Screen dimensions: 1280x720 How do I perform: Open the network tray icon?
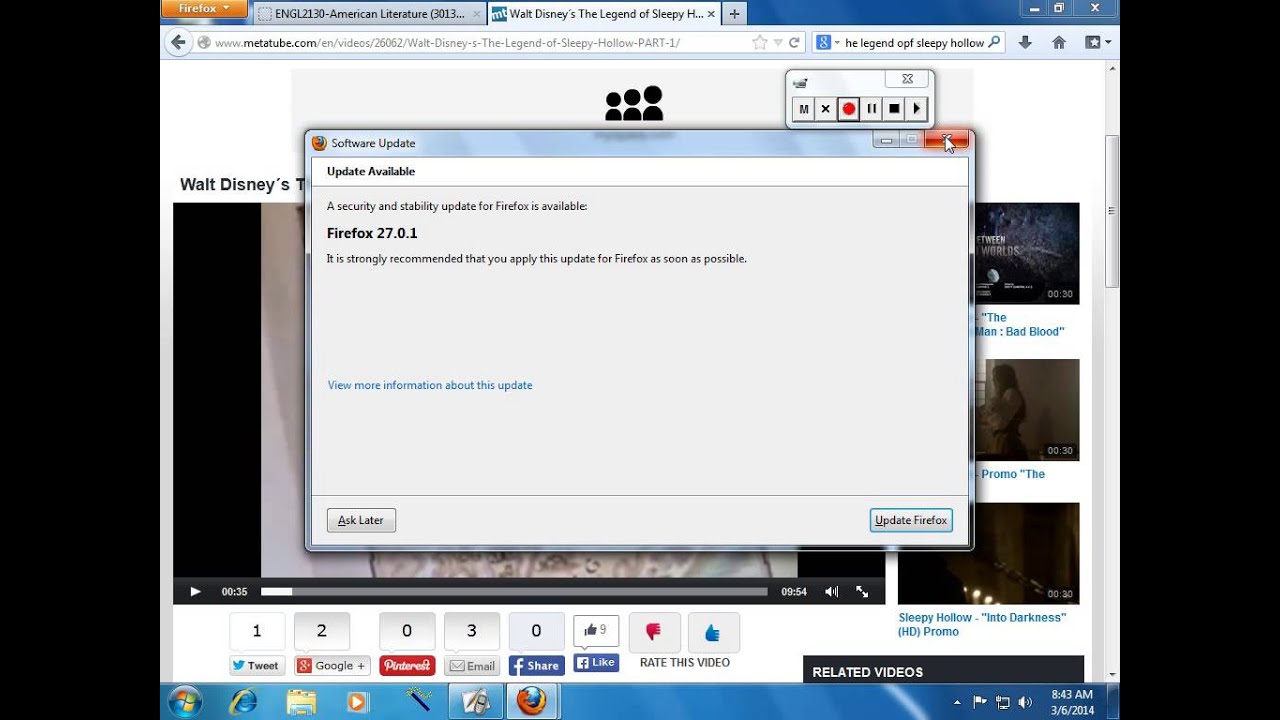coord(1003,702)
